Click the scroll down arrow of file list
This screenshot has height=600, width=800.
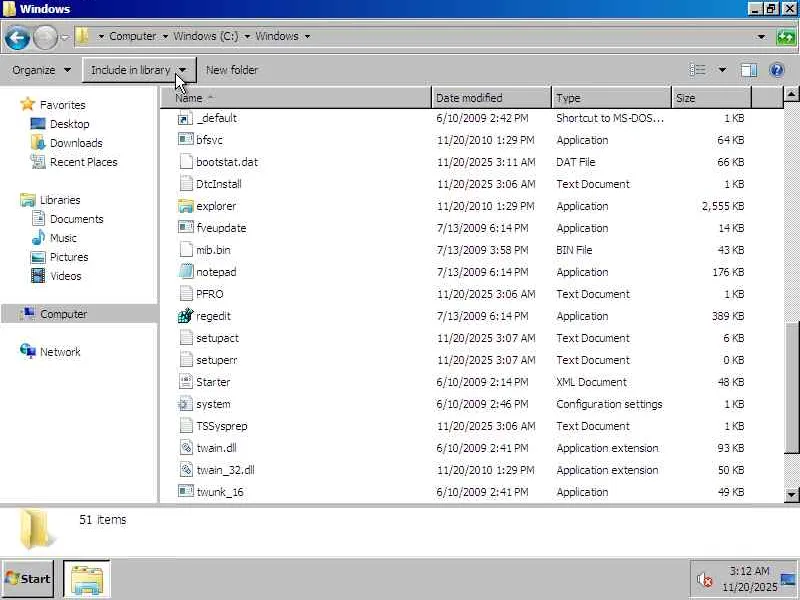pos(791,494)
